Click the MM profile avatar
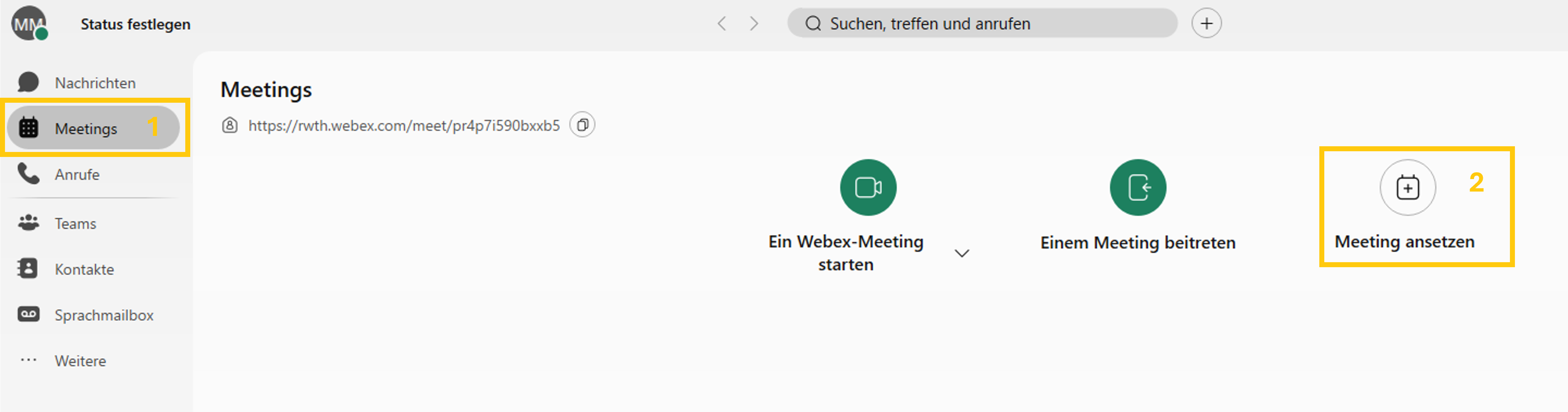The width and height of the screenshot is (1568, 412). 28,24
